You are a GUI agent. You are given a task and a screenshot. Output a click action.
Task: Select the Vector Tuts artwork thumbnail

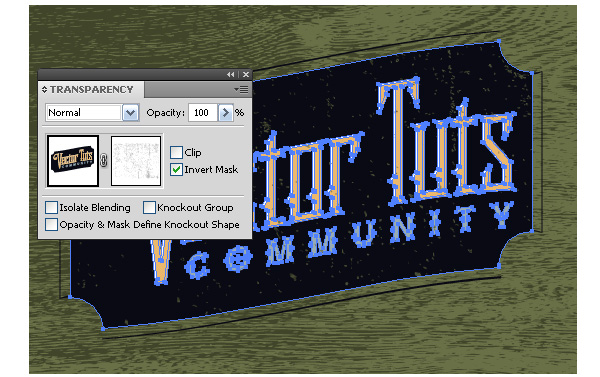pos(73,161)
